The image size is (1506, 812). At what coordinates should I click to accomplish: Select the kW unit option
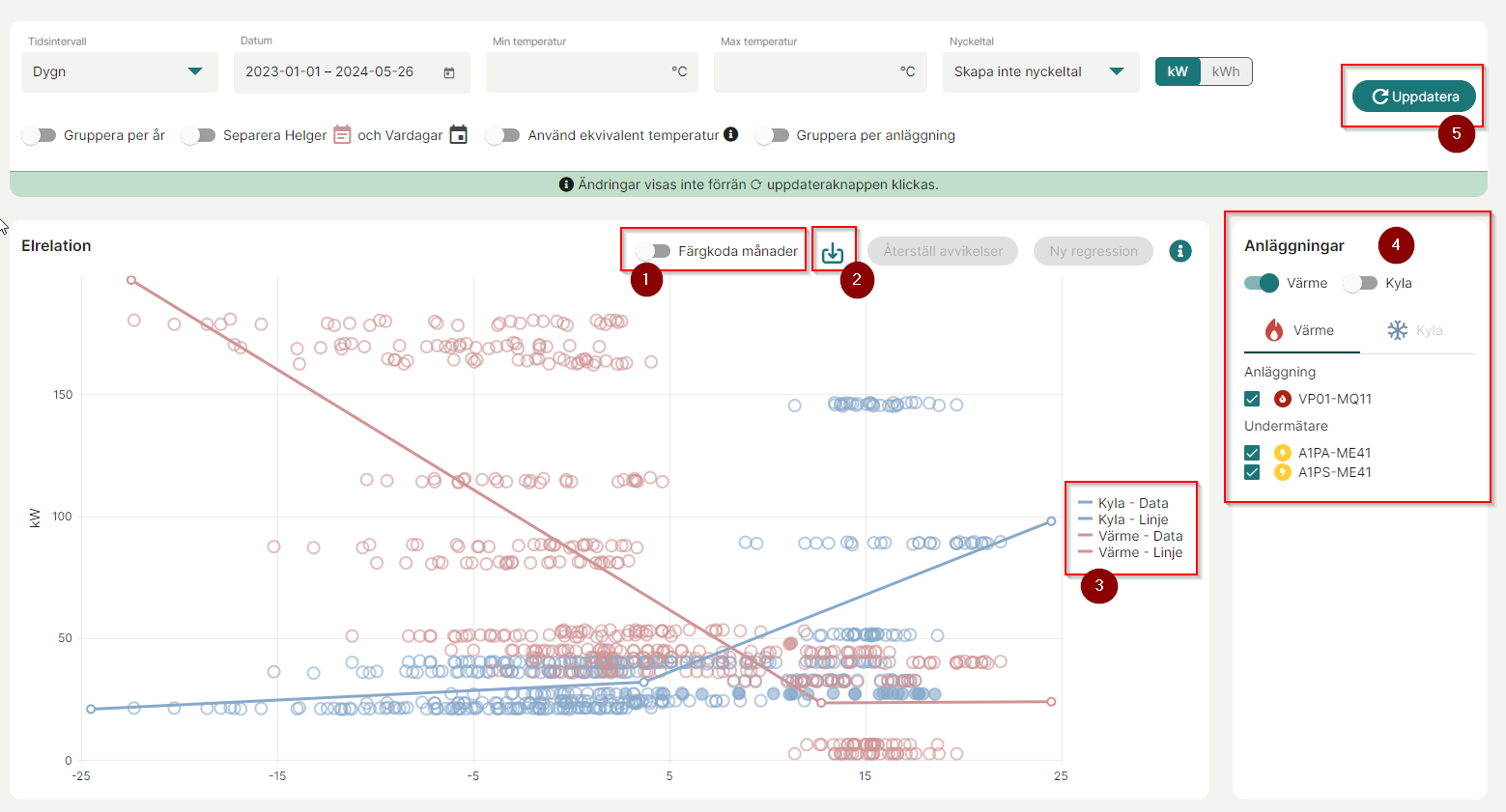(x=1178, y=71)
